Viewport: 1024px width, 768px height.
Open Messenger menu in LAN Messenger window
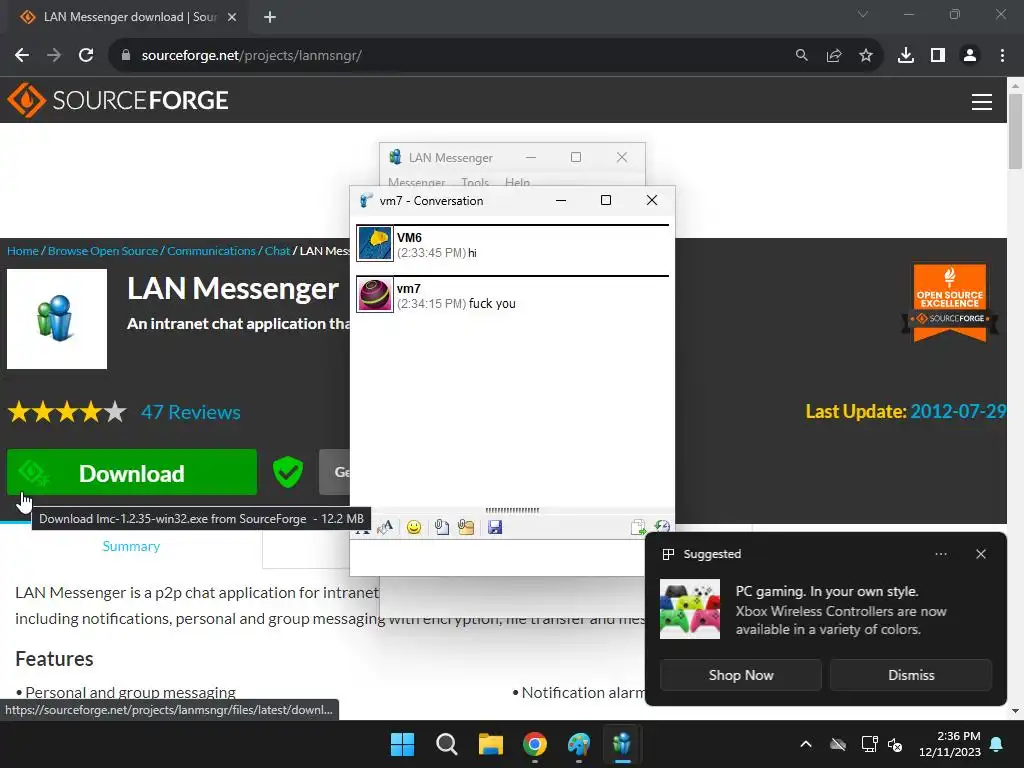coord(417,182)
